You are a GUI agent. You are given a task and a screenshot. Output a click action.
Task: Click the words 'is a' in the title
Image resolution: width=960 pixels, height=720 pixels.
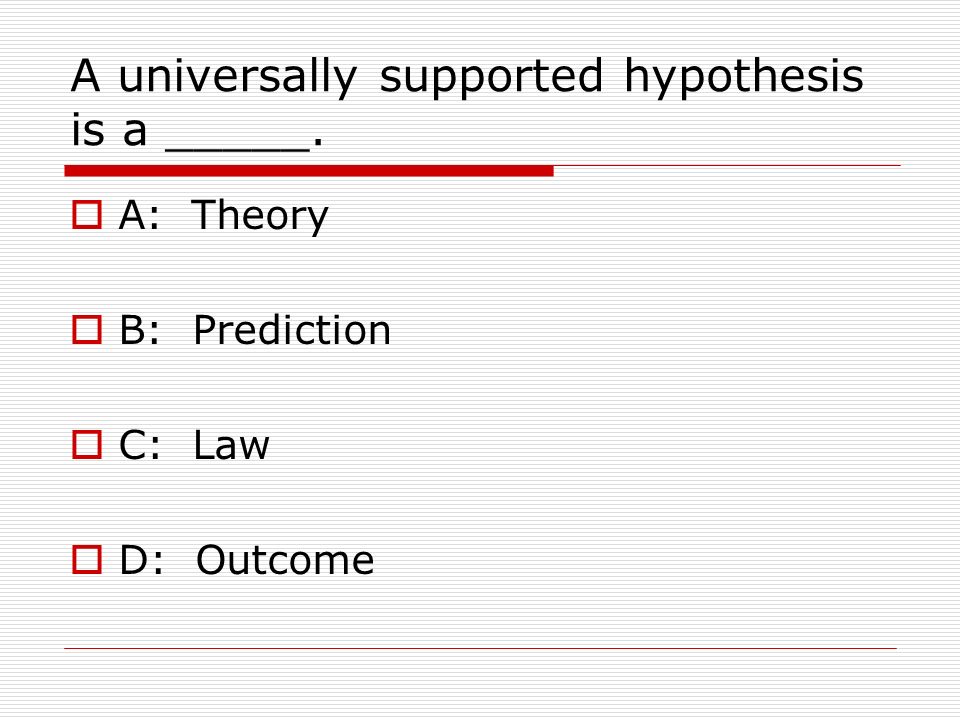[x=109, y=129]
